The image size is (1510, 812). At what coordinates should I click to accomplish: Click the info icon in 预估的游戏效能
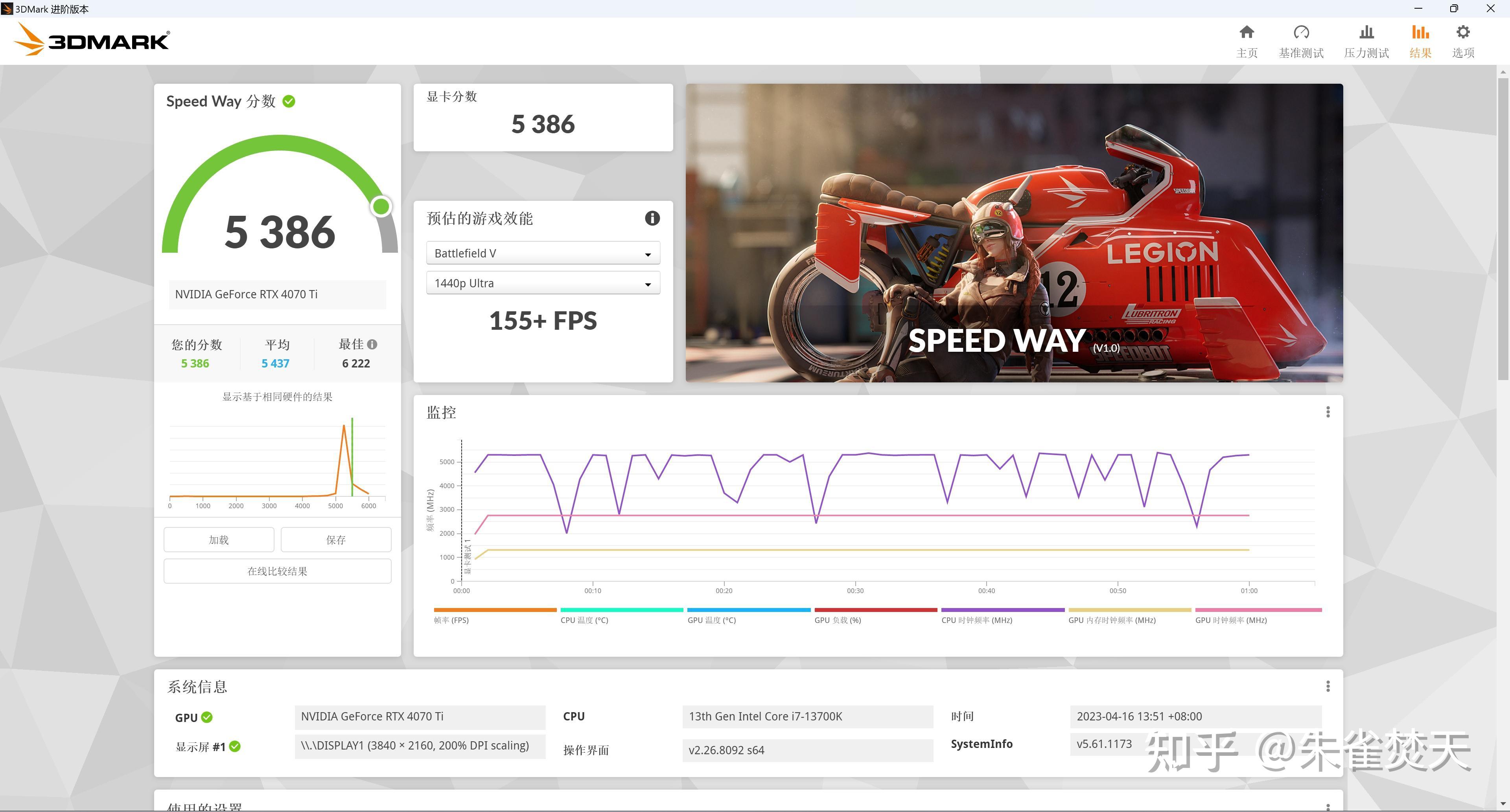(x=652, y=218)
